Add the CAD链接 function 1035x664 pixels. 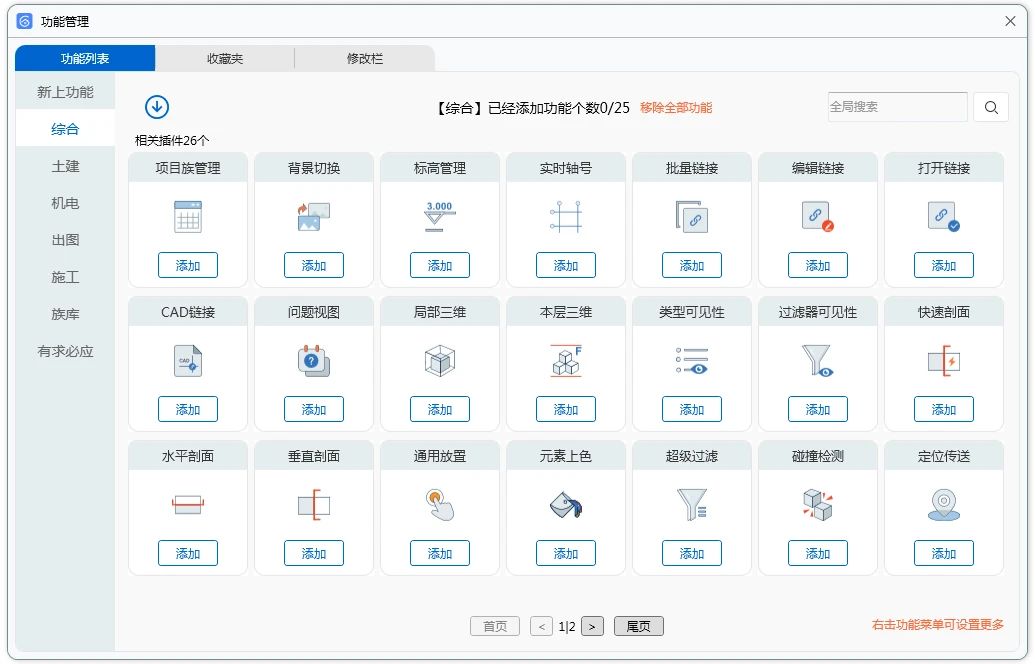[x=188, y=409]
